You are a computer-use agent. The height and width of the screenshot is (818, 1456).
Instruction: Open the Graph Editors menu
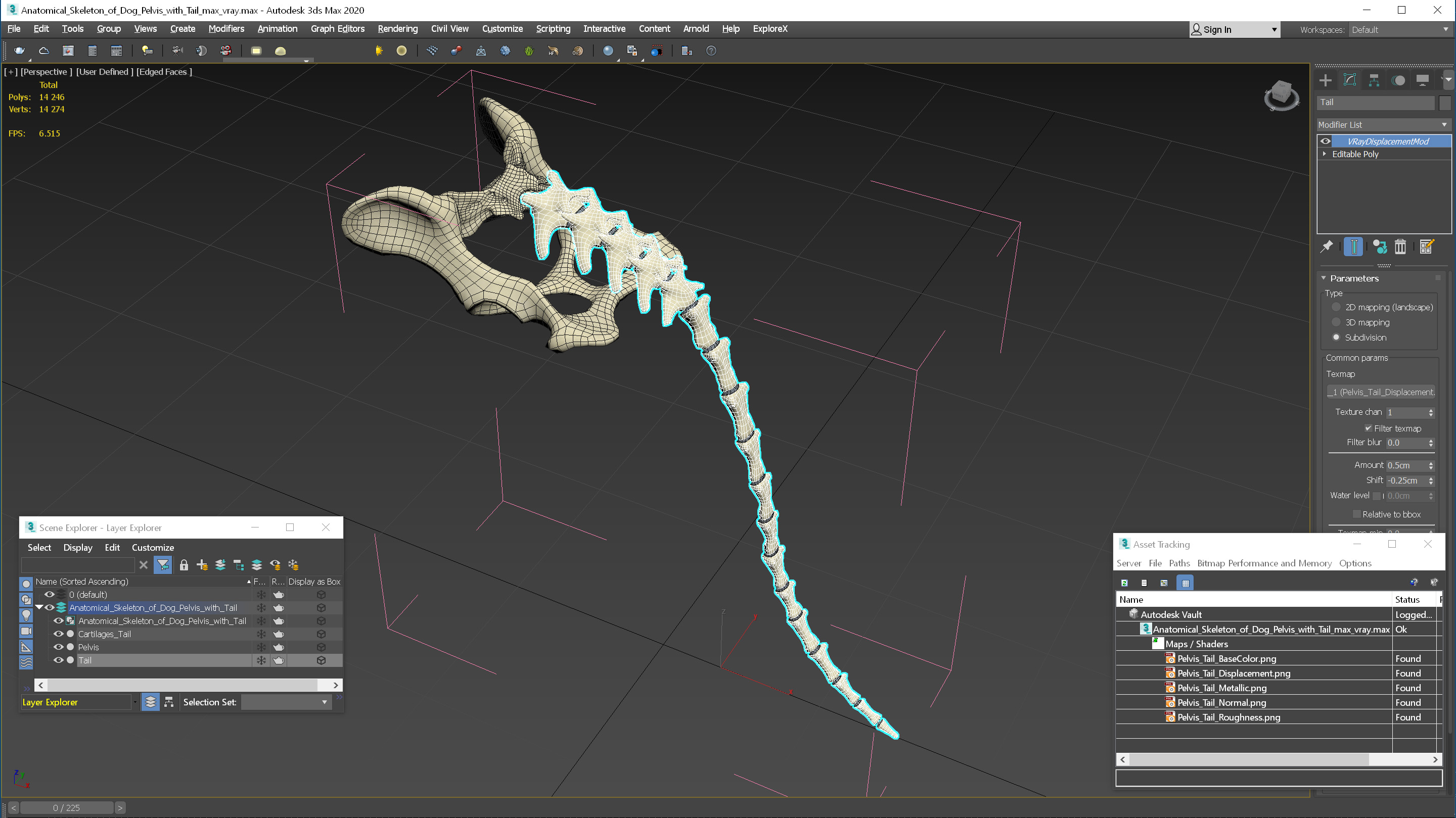337,29
